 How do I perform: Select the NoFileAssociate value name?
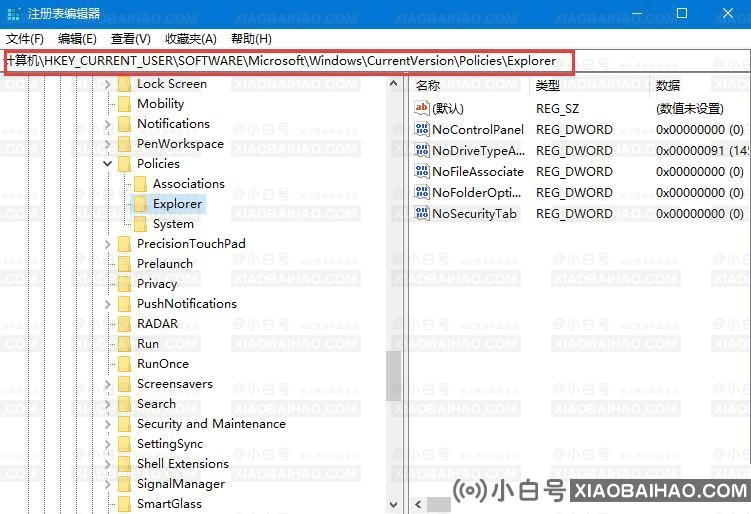click(478, 171)
